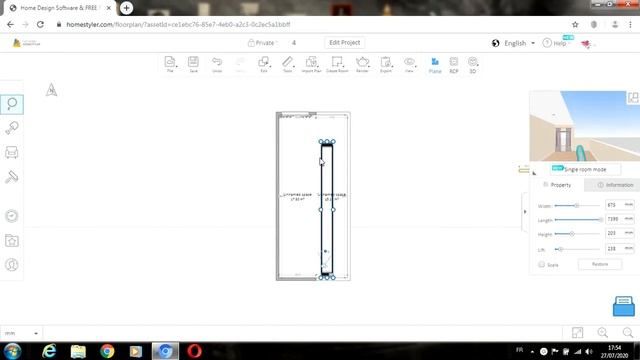Open the Render teapot icon
The width and height of the screenshot is (640, 360).
tap(362, 64)
